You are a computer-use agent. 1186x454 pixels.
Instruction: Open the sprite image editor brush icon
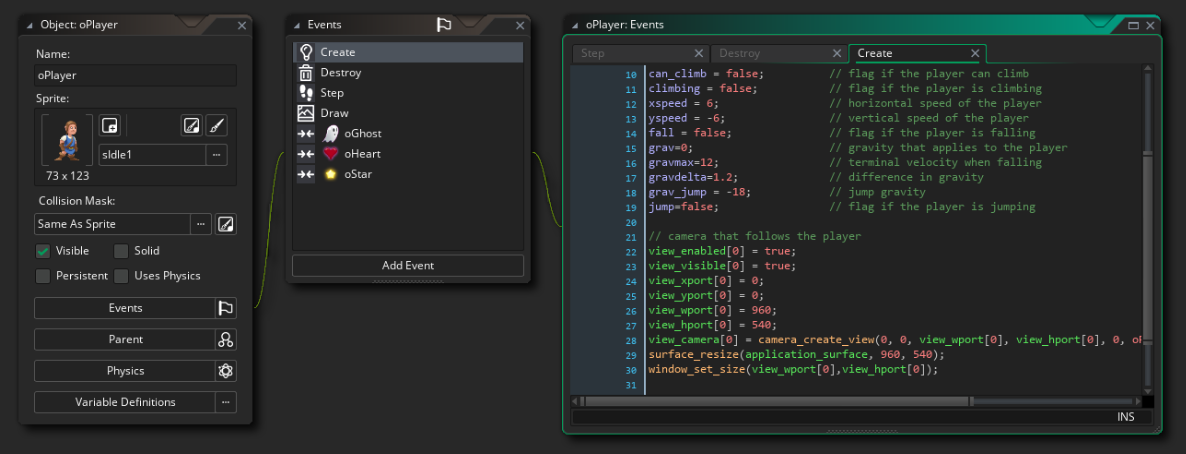point(216,126)
